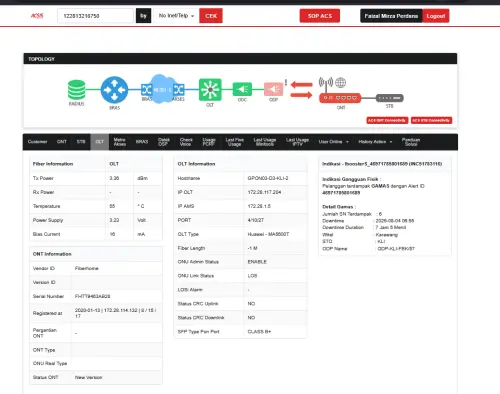Click the red ONT modem icon
500x394 pixels.
340,98
